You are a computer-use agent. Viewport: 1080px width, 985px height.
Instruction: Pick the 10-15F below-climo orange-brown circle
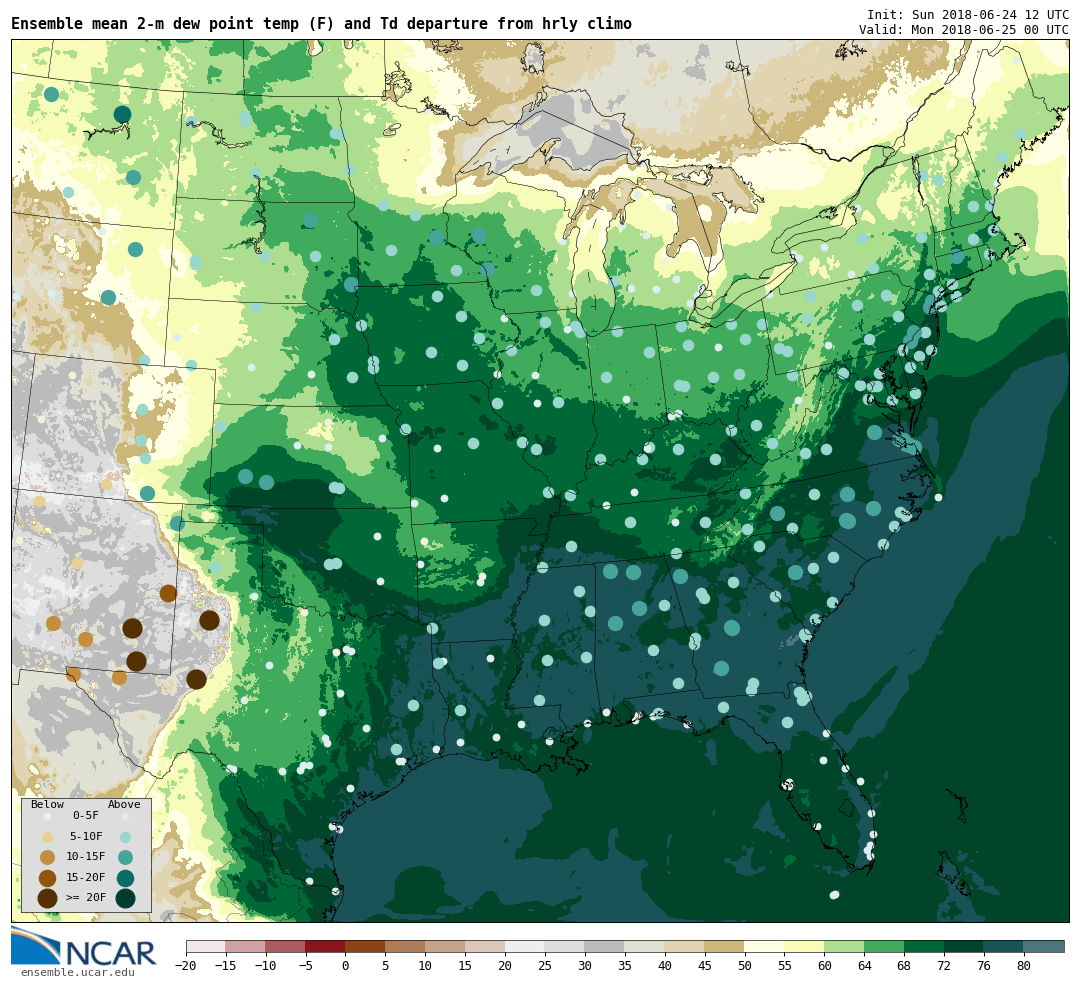pyautogui.click(x=48, y=858)
